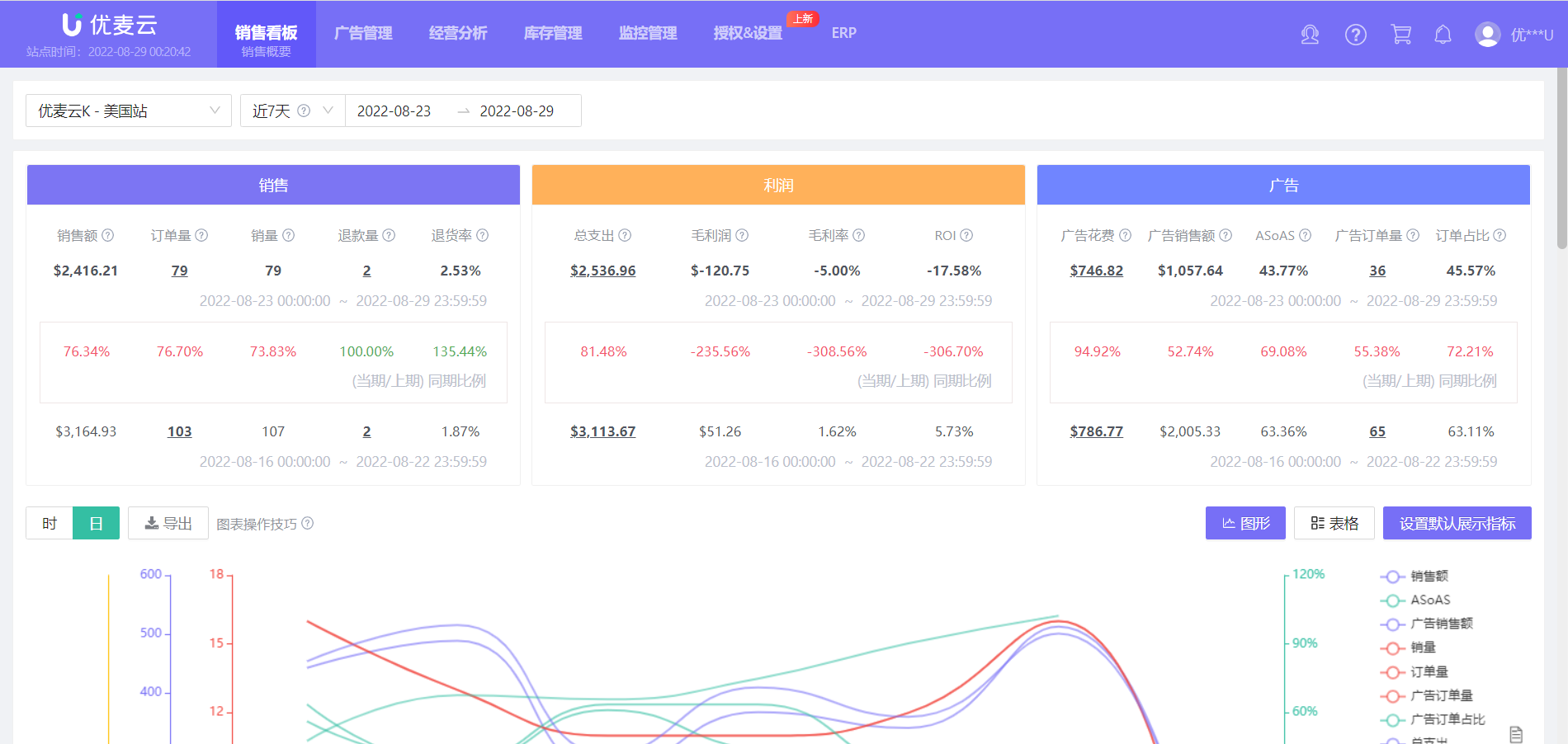The width and height of the screenshot is (1568, 744).
Task: Show help tooltip next to 广告花费
Action: coord(1125,235)
